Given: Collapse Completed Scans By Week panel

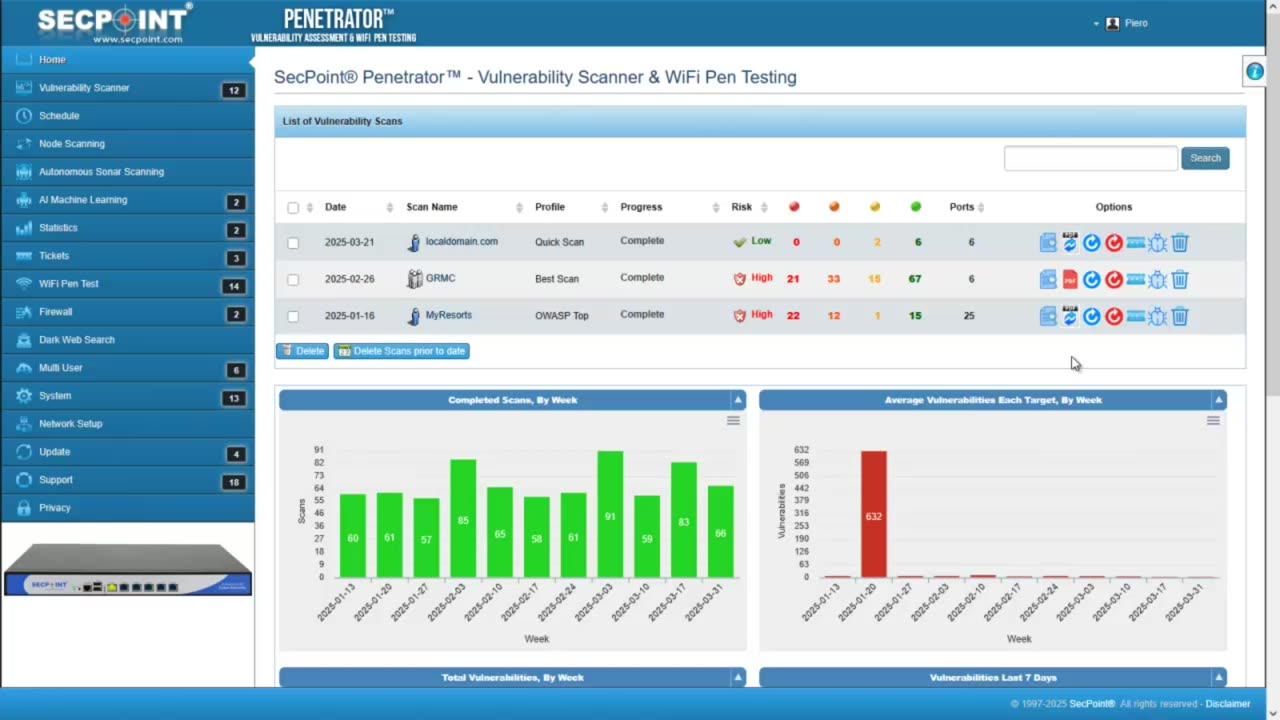Looking at the screenshot, I should point(738,400).
